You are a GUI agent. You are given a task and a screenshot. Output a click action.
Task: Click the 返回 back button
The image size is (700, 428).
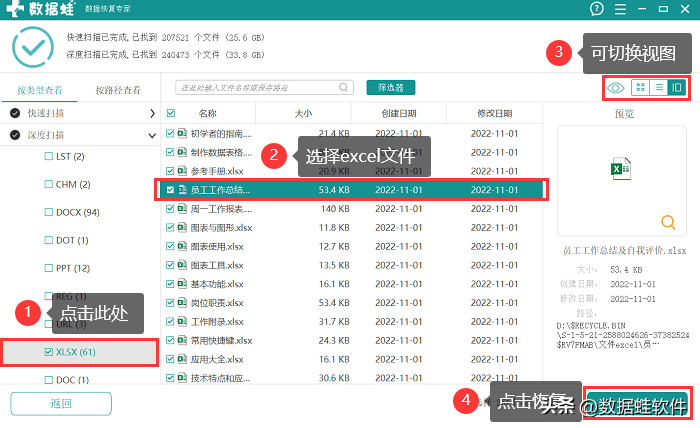(x=60, y=403)
